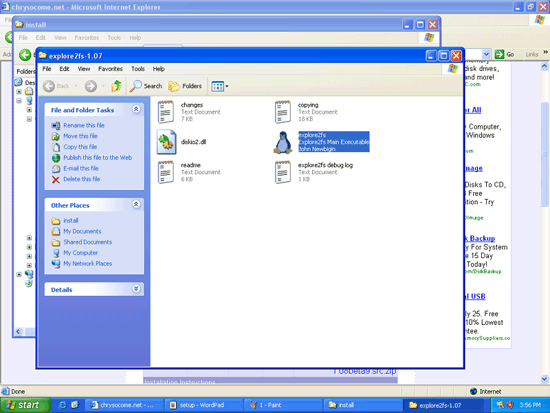Expand the Details panel
Viewport: 550px width, 413px height.
(136, 288)
